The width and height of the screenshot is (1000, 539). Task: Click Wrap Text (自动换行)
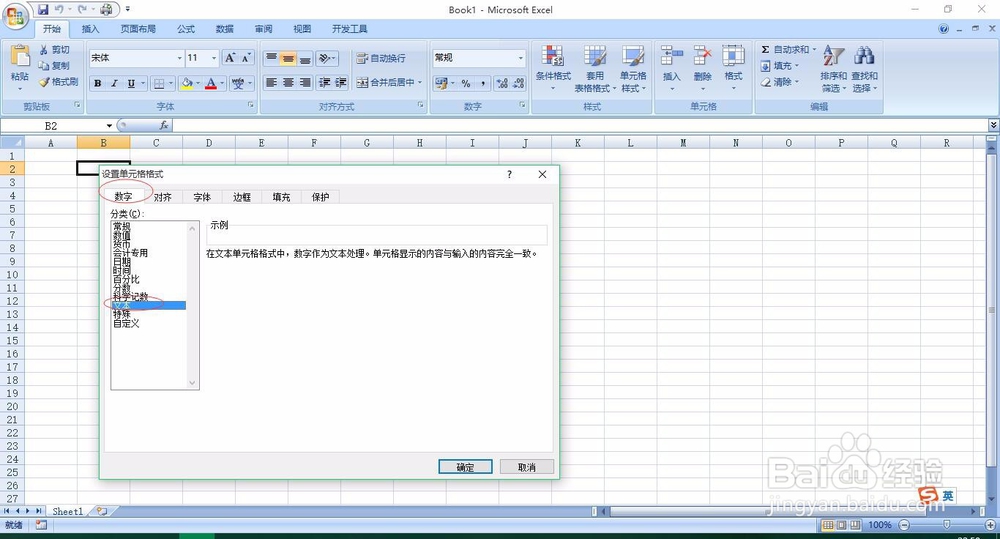pyautogui.click(x=381, y=58)
